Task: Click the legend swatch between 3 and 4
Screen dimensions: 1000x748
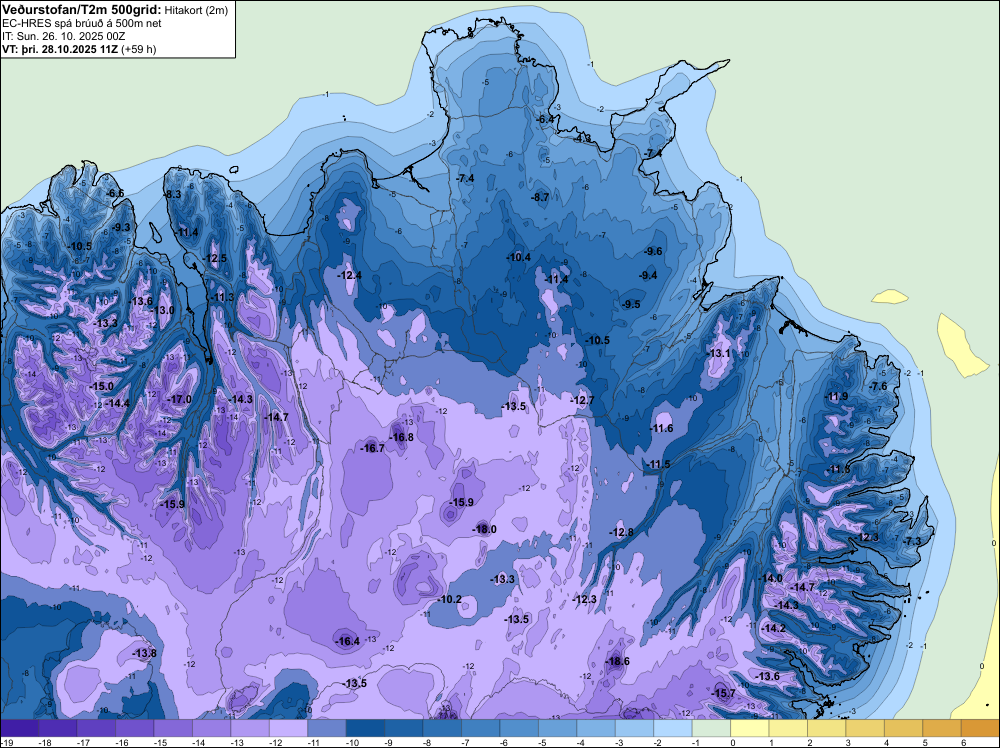Action: [x=865, y=728]
